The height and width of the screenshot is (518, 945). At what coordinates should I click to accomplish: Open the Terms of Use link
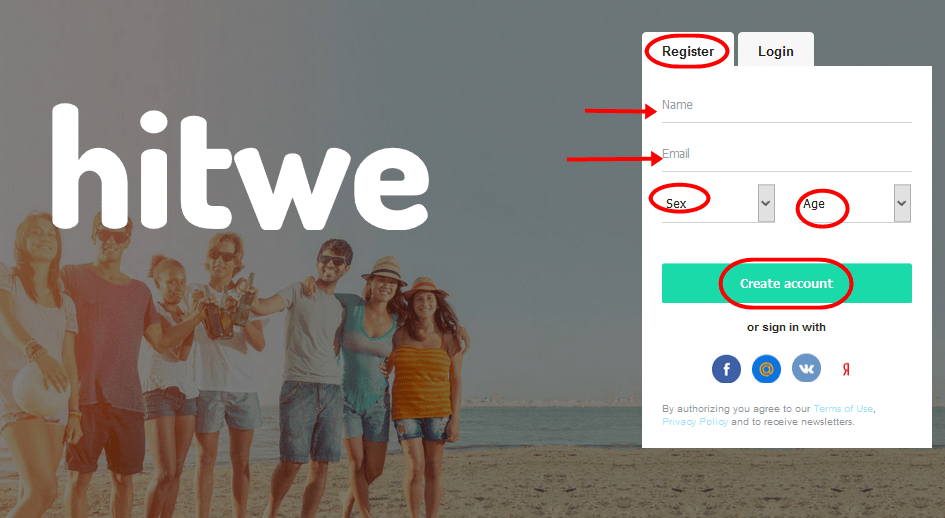click(x=843, y=408)
